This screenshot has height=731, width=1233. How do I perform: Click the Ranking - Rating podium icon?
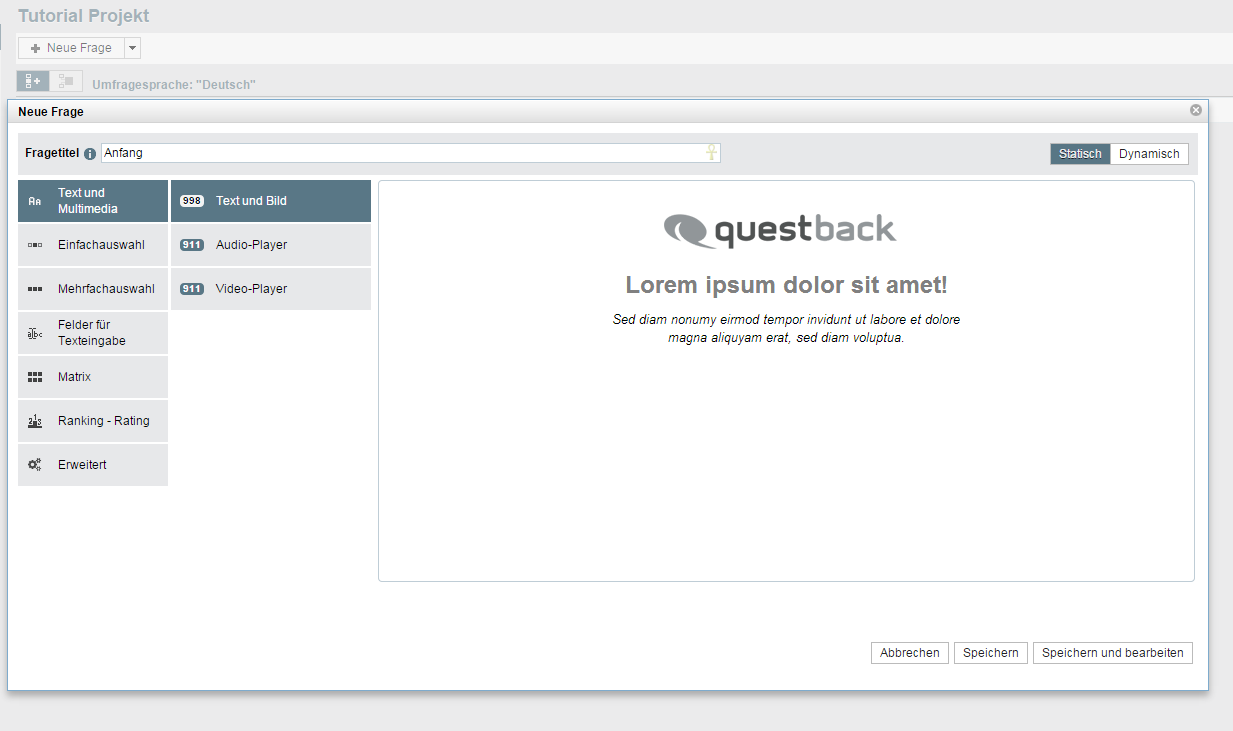[35, 421]
